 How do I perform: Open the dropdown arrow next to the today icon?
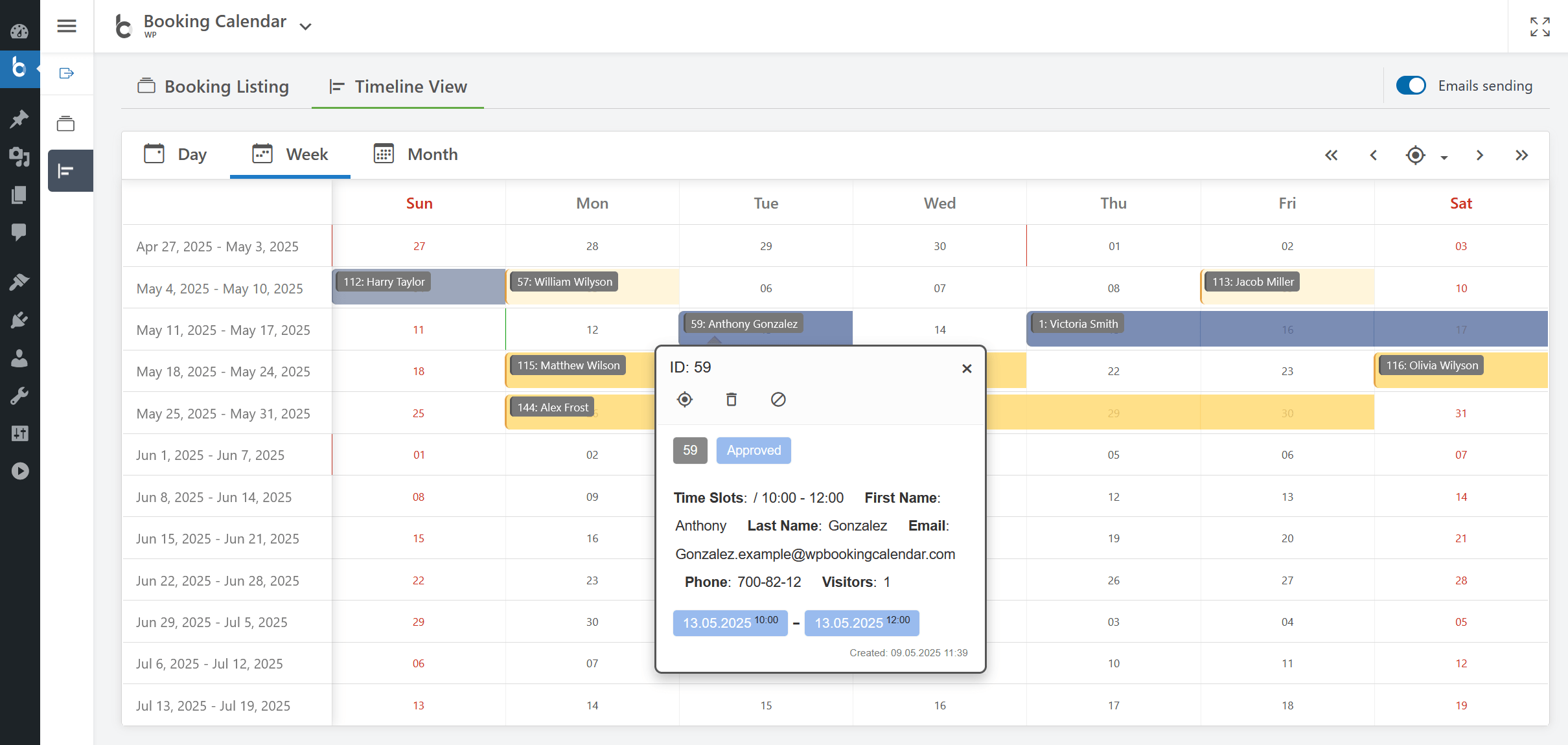tap(1444, 157)
